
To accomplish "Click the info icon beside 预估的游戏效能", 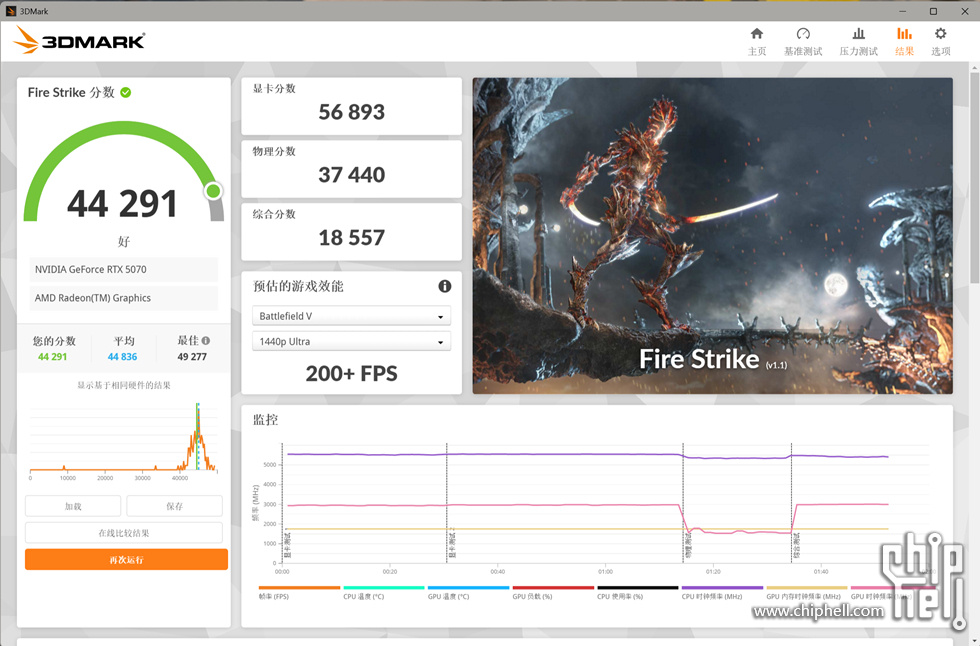I will tap(444, 286).
